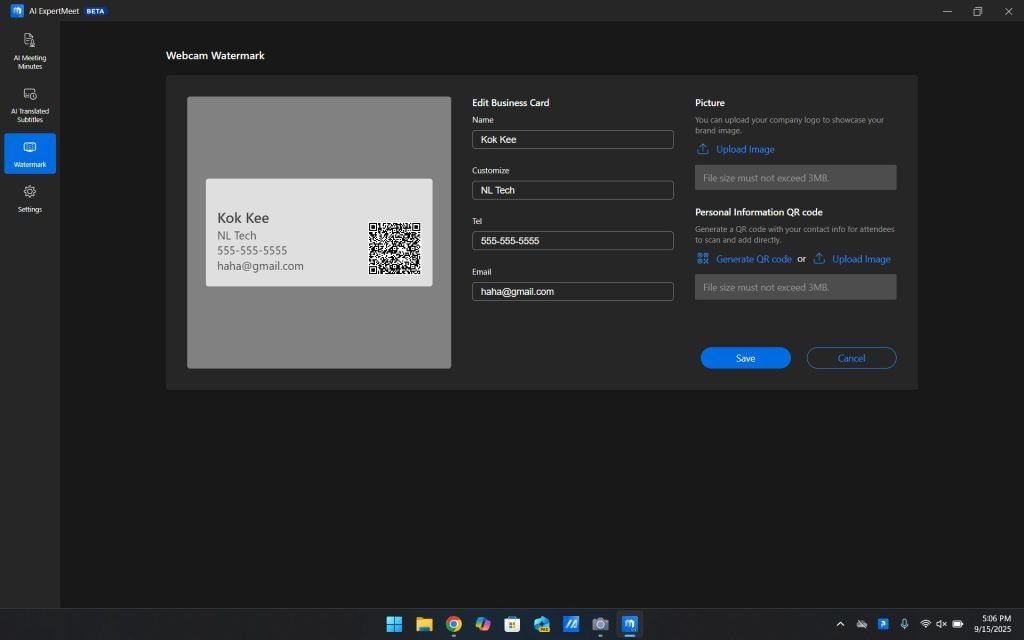This screenshot has width=1024, height=640.
Task: Click the microphone icon in the system tray
Action: (x=904, y=624)
